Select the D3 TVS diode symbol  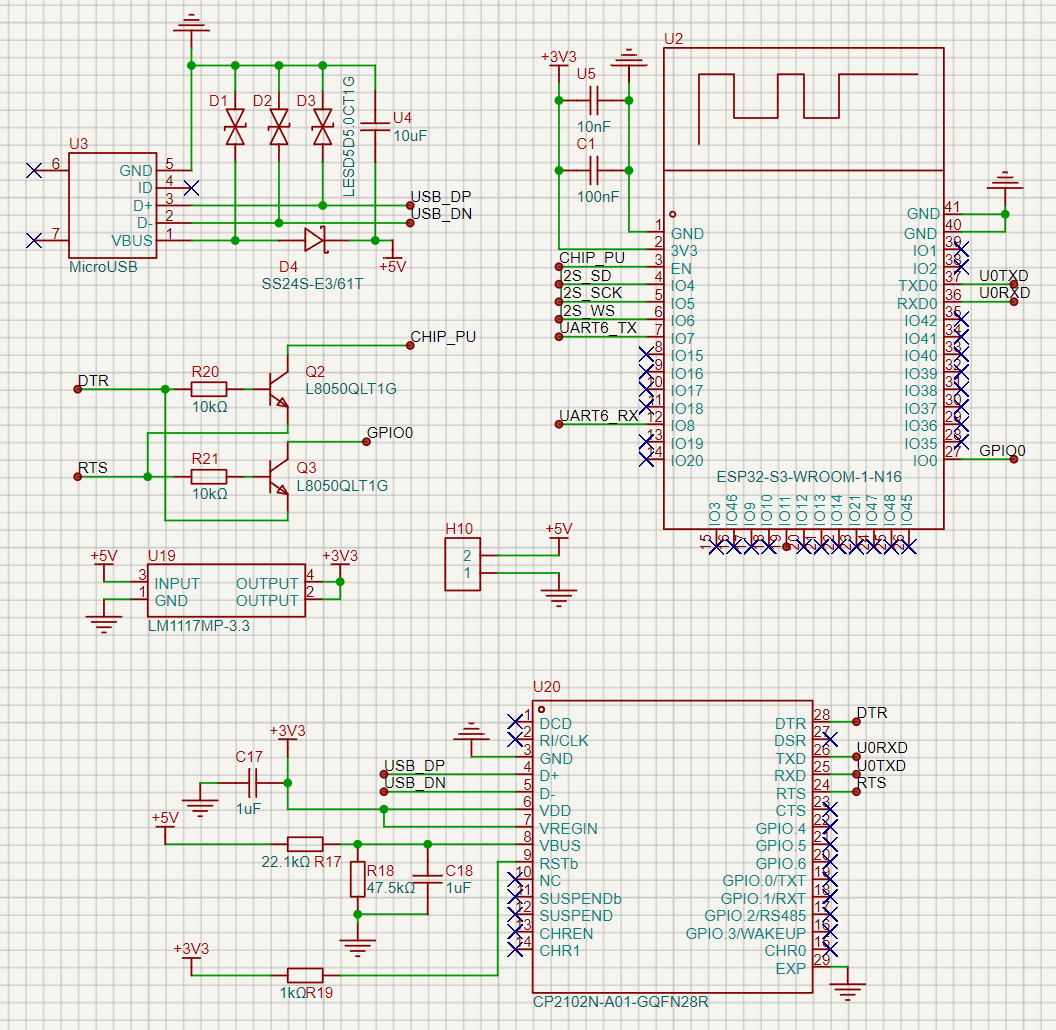[x=323, y=127]
